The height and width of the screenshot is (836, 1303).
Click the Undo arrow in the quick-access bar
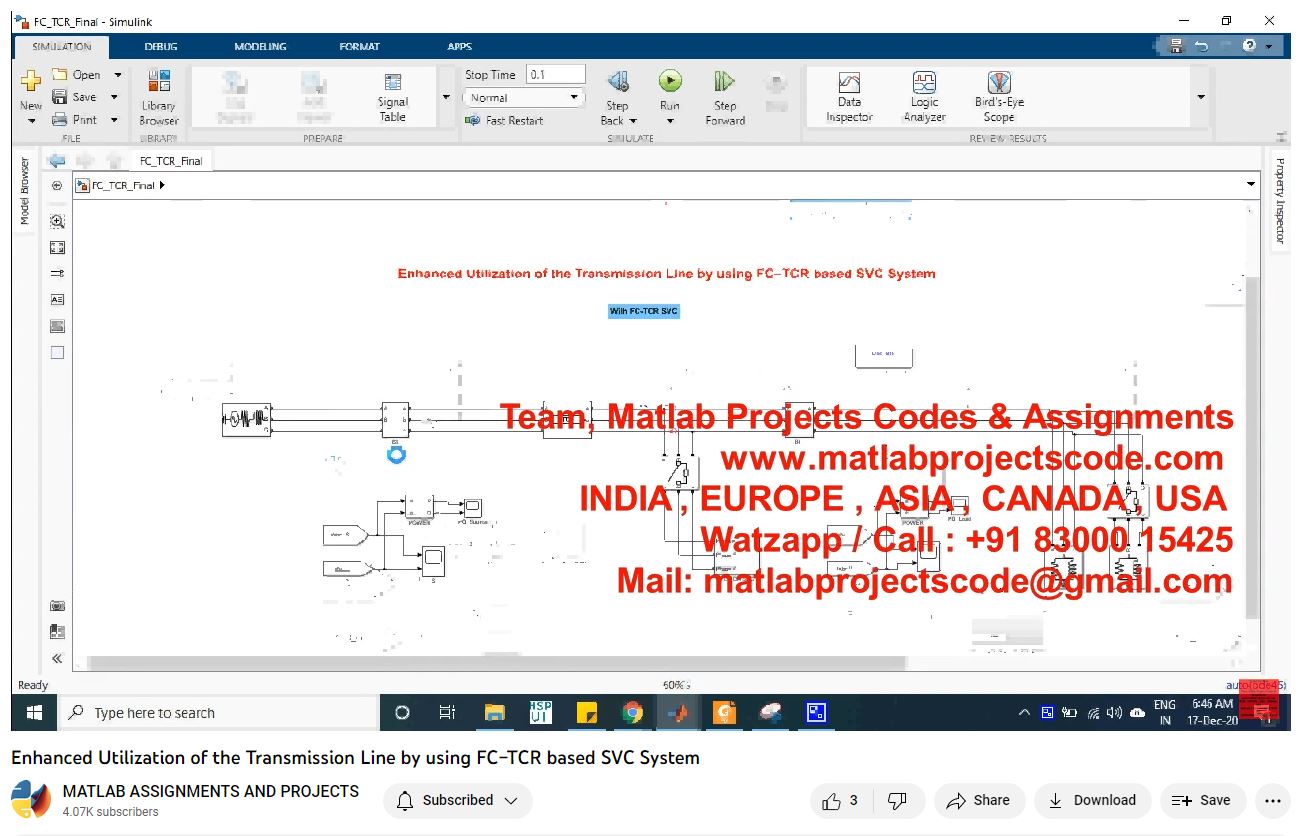click(1201, 46)
